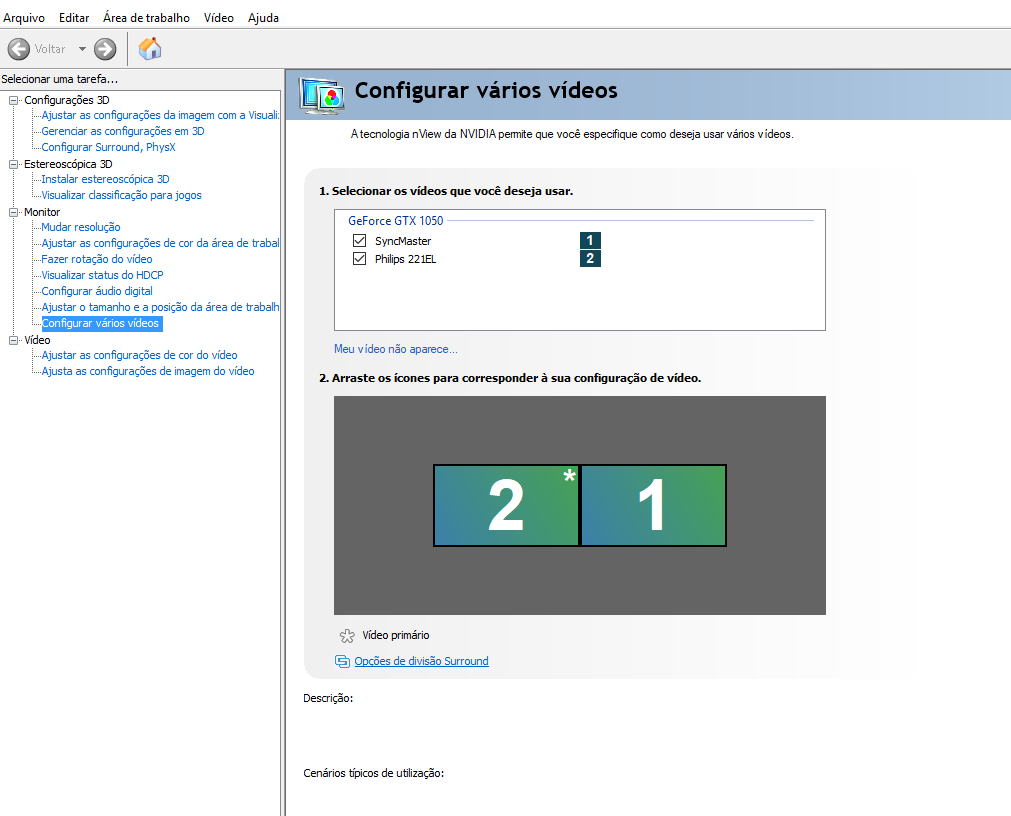The height and width of the screenshot is (816, 1011).
Task: Click the Vídeo primário star icon
Action: [347, 636]
